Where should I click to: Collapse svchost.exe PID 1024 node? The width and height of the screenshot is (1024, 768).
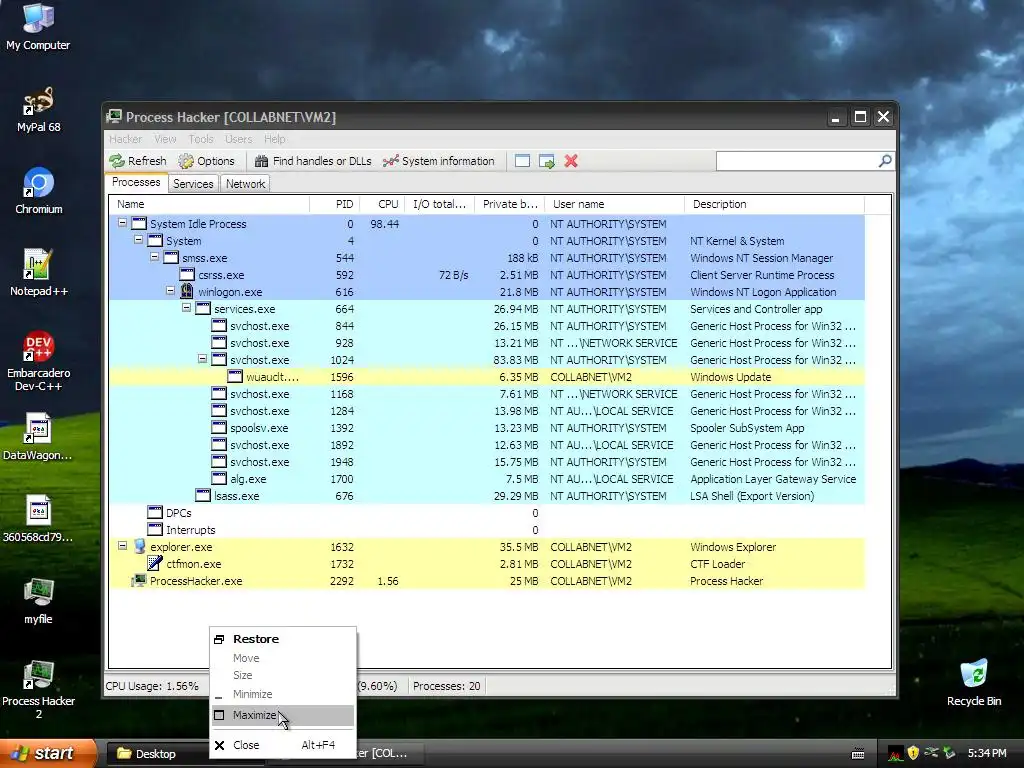pos(202,359)
